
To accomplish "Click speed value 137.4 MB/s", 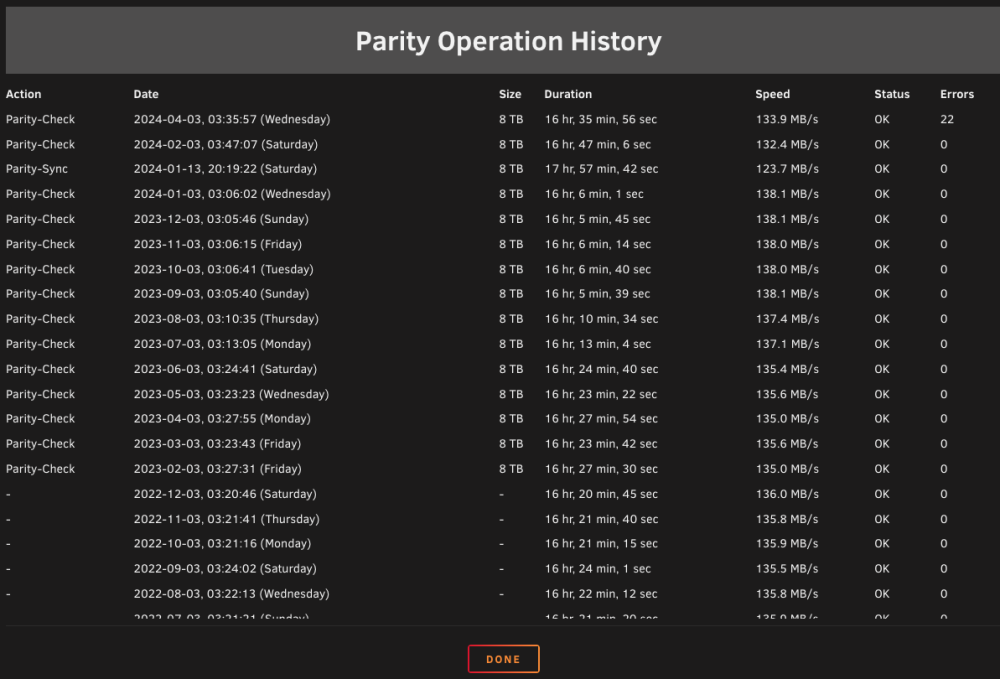I will tap(787, 319).
